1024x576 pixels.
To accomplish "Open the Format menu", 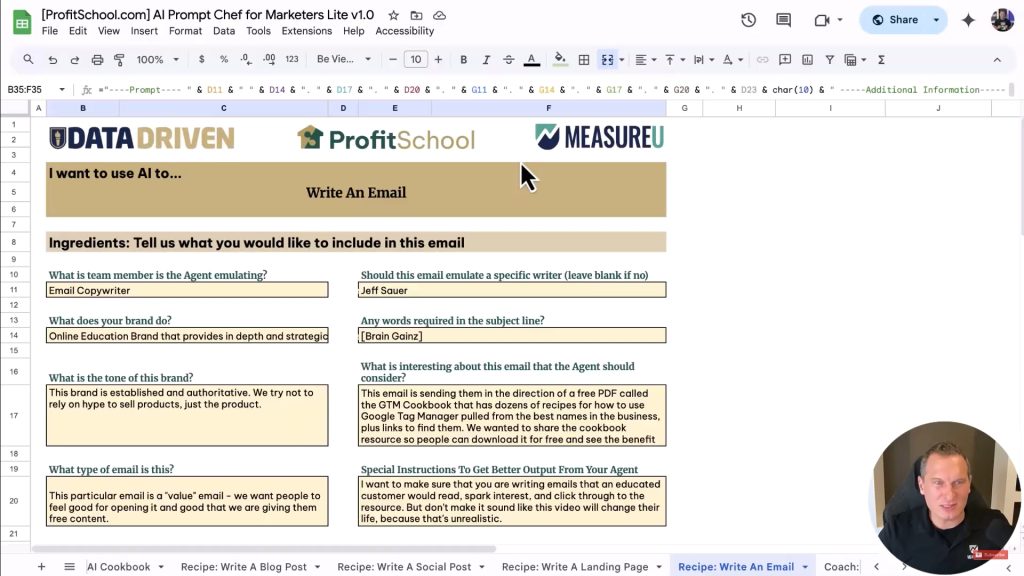I will pos(185,31).
